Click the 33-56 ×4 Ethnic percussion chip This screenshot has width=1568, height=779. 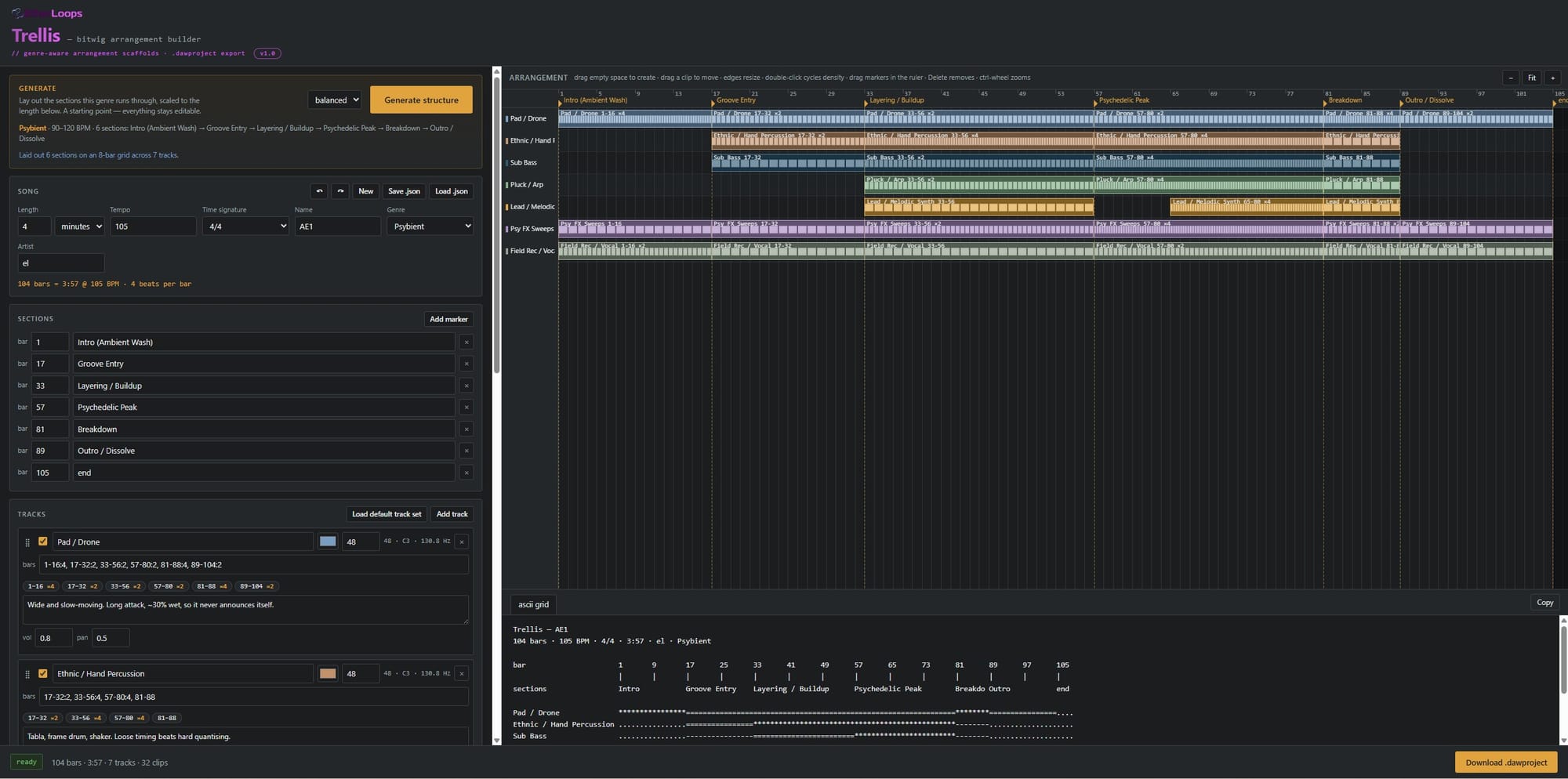[86, 718]
